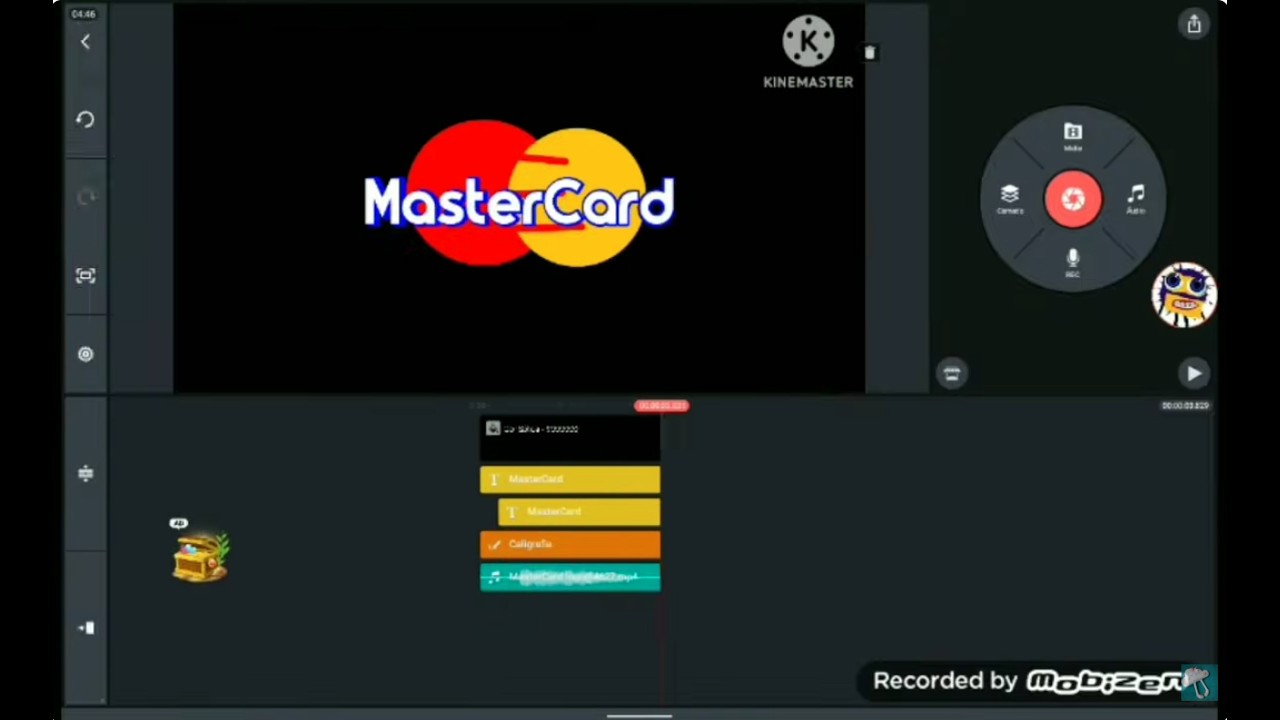The image size is (1280, 720).
Task: Select the Caligrafia handwriting layer
Action: [x=570, y=545]
